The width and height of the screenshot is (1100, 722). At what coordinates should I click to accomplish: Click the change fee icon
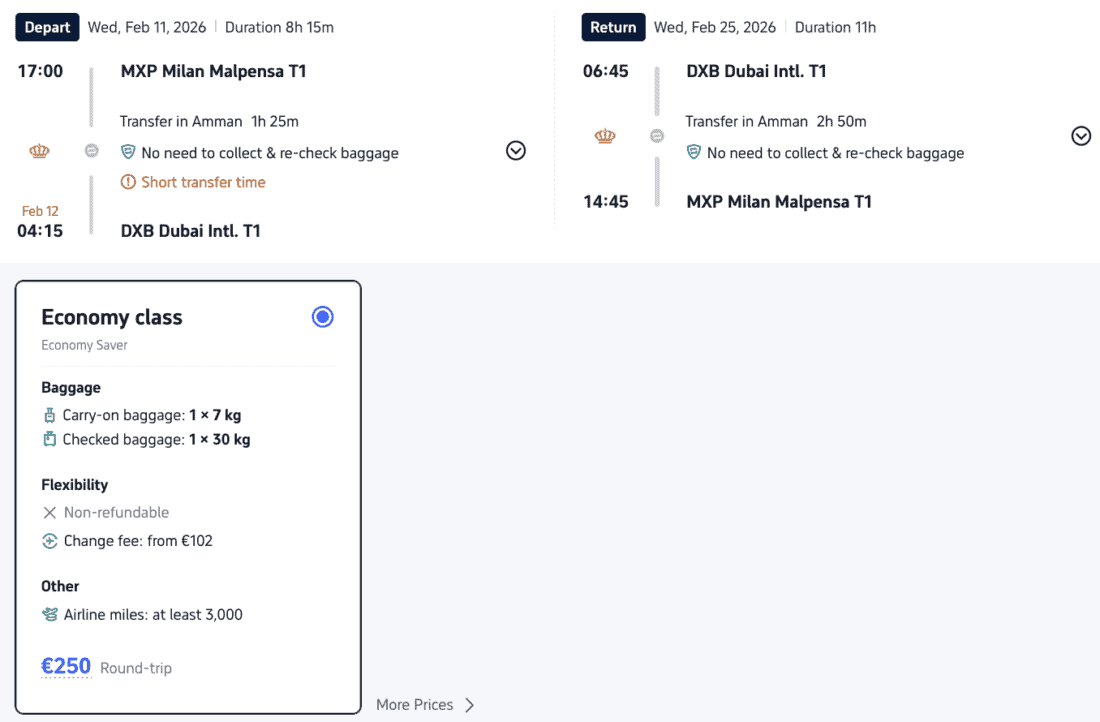coord(50,541)
